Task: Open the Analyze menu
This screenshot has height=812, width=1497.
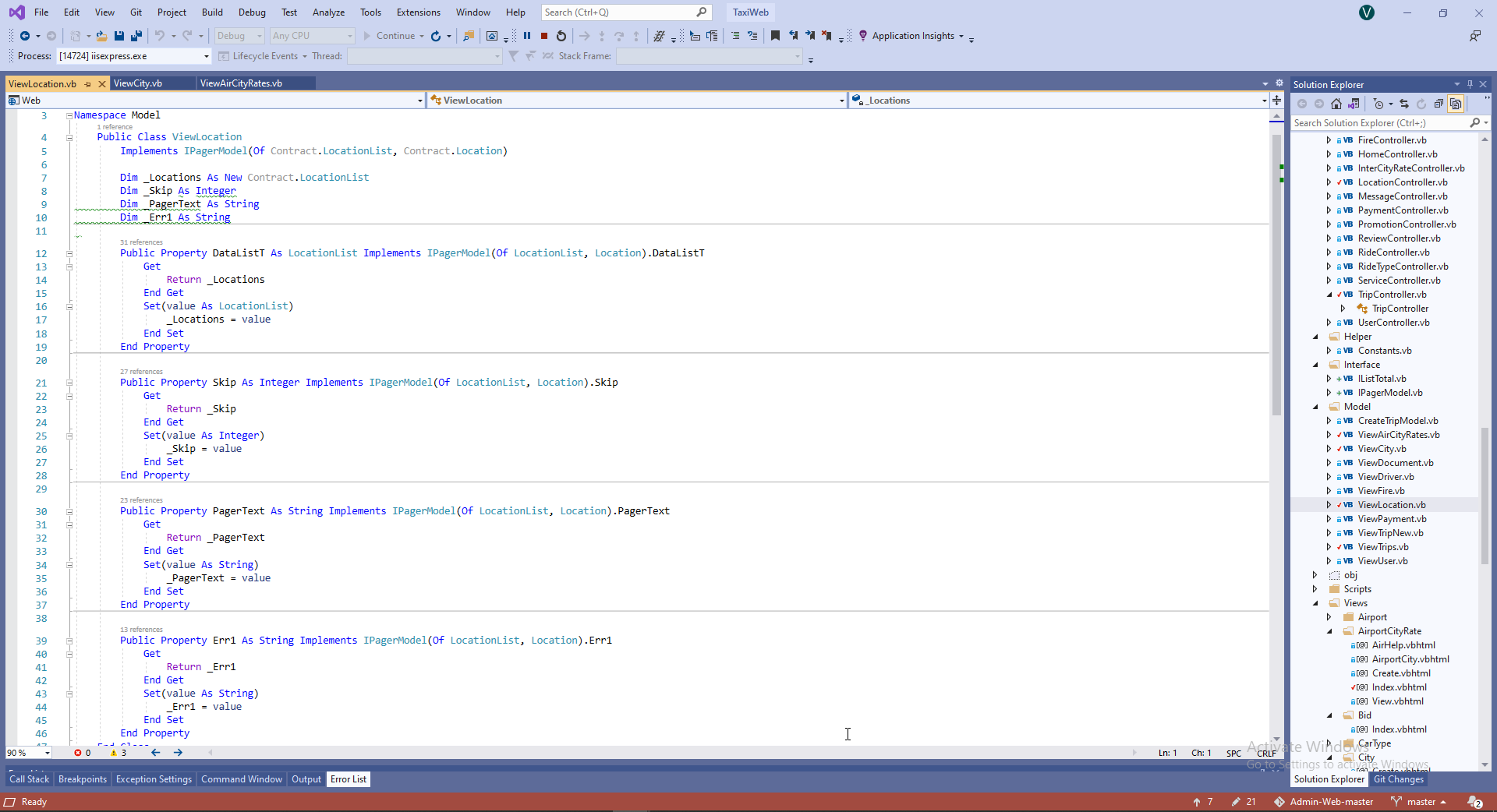Action: click(x=328, y=12)
